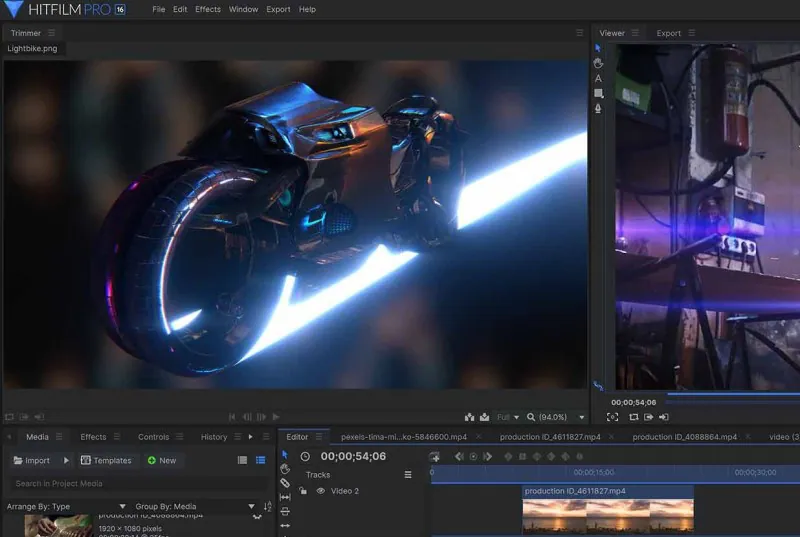Open the Arrange By: Type dropdown

[x=66, y=506]
